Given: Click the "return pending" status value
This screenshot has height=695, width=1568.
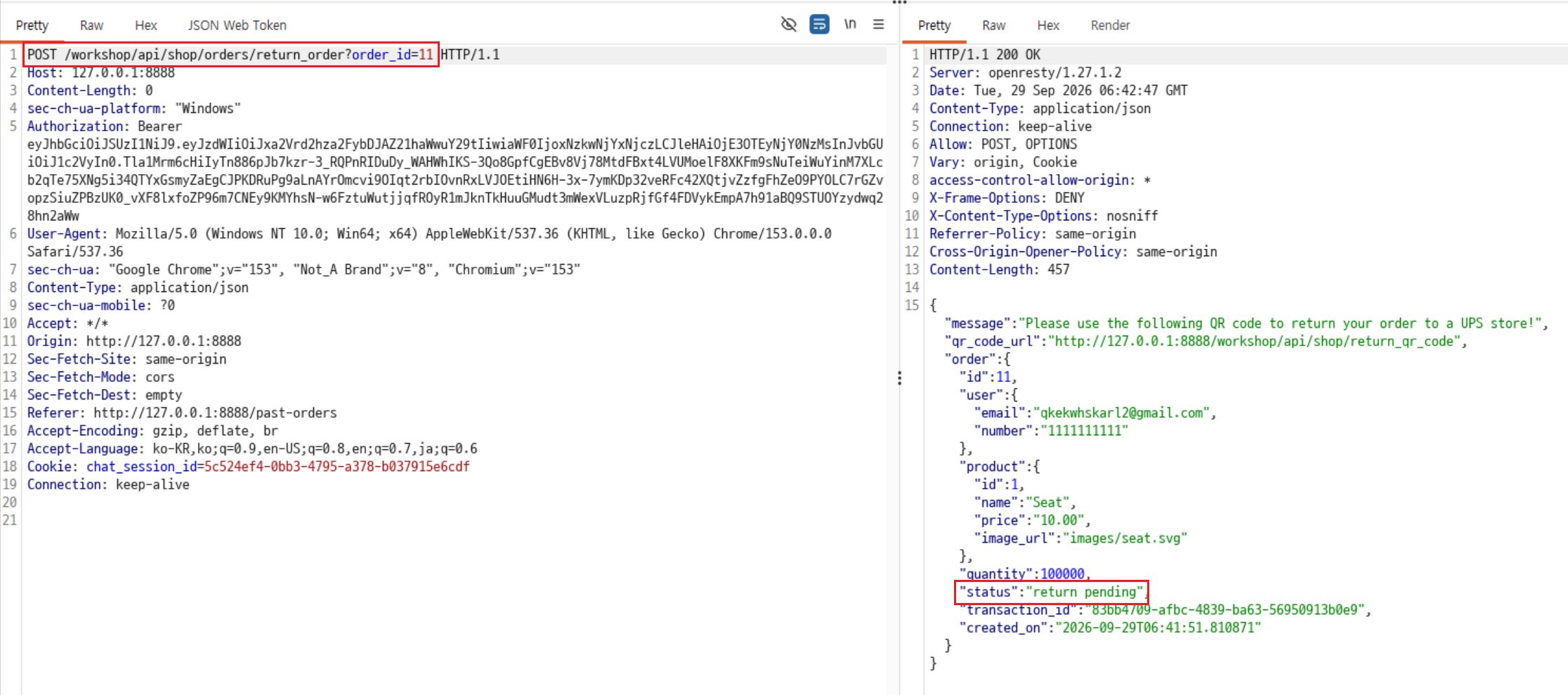Looking at the screenshot, I should [x=1084, y=592].
